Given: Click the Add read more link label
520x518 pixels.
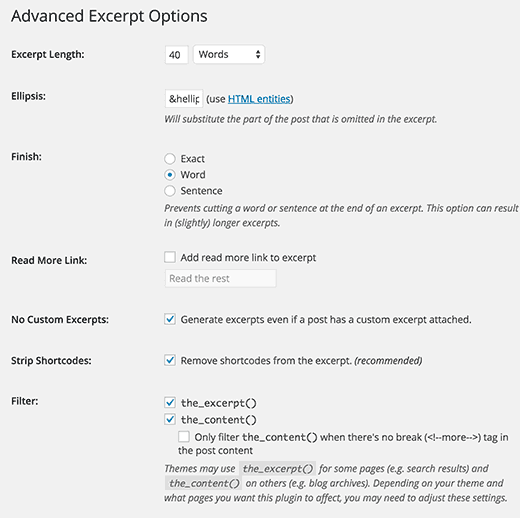Looking at the screenshot, I should click(x=248, y=258).
